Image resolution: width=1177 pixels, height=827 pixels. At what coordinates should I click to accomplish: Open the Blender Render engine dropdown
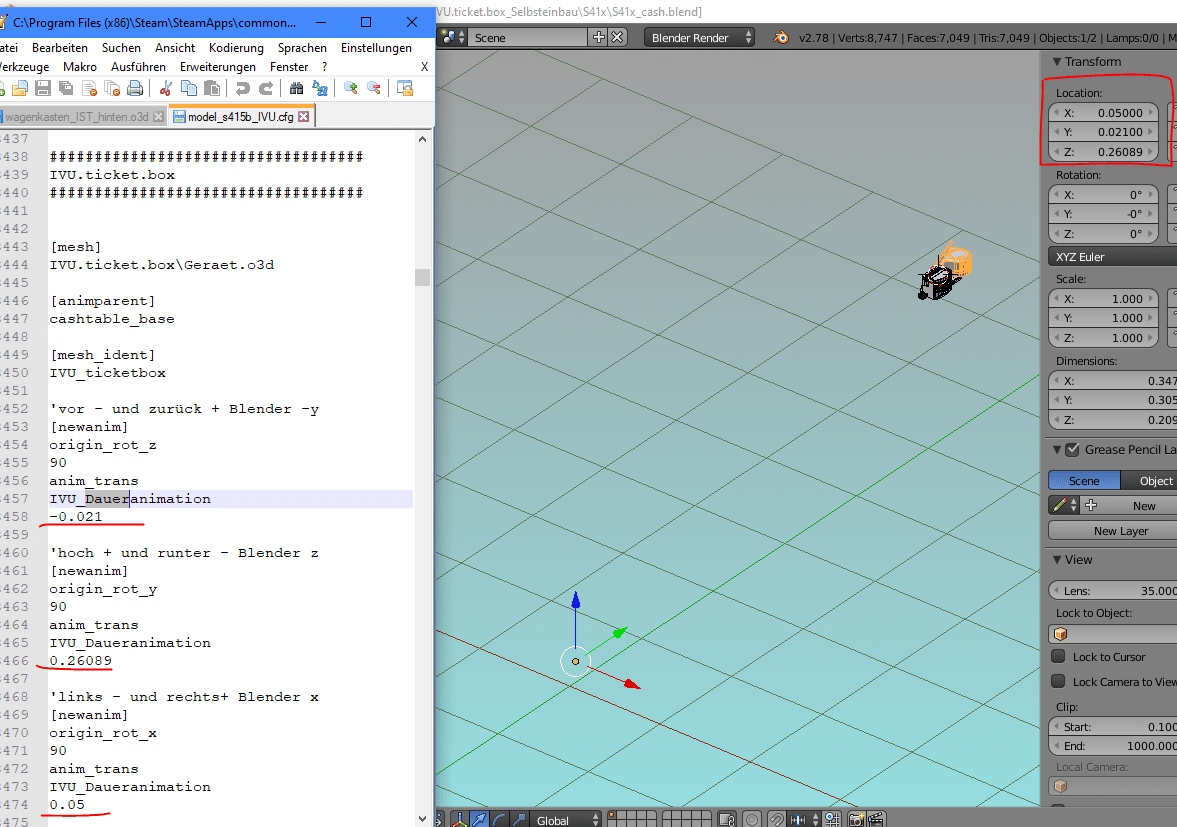[700, 38]
